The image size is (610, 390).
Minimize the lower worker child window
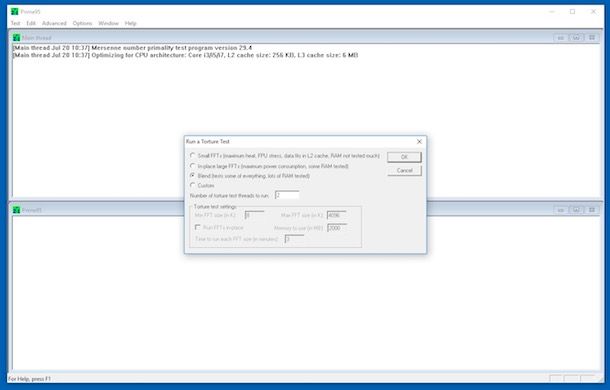pos(561,210)
